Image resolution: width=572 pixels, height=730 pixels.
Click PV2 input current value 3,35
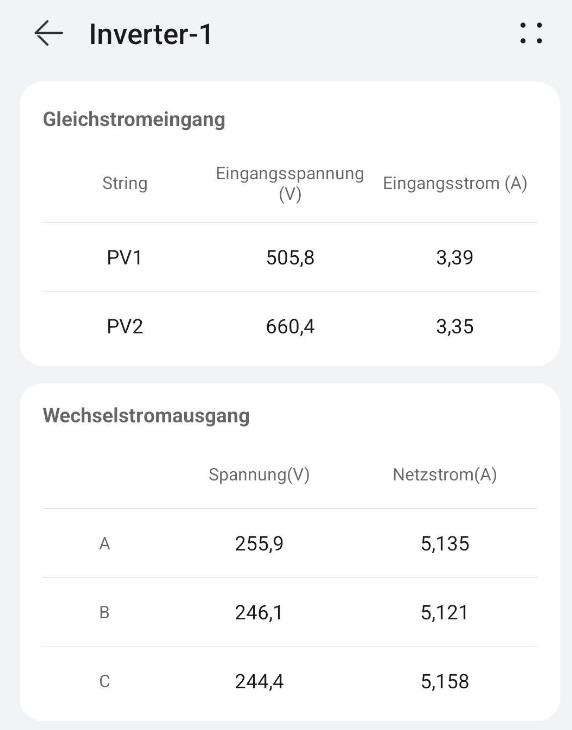coord(455,326)
